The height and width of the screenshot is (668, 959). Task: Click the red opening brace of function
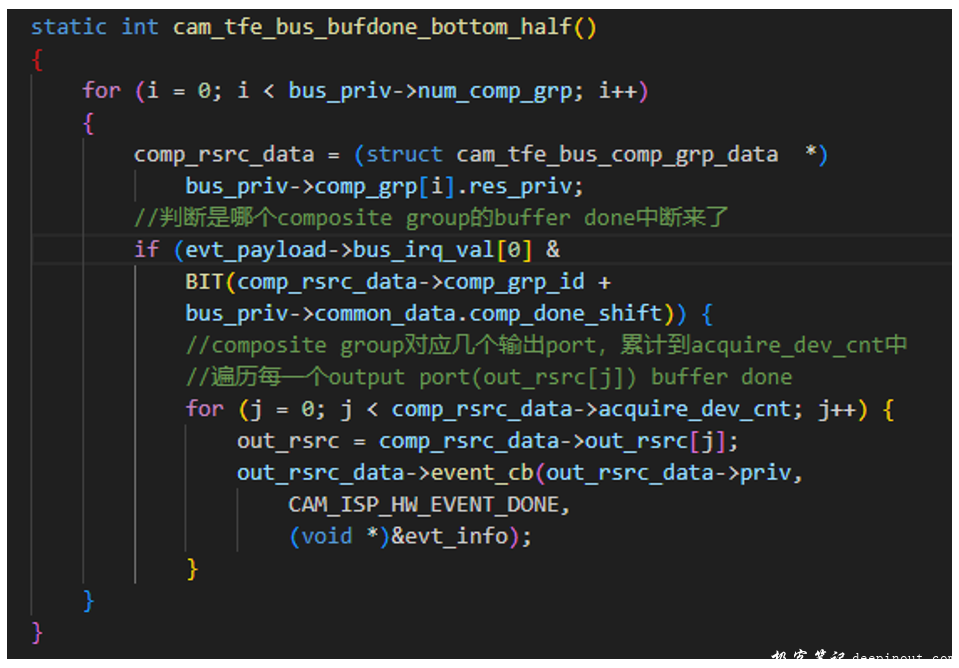click(37, 59)
